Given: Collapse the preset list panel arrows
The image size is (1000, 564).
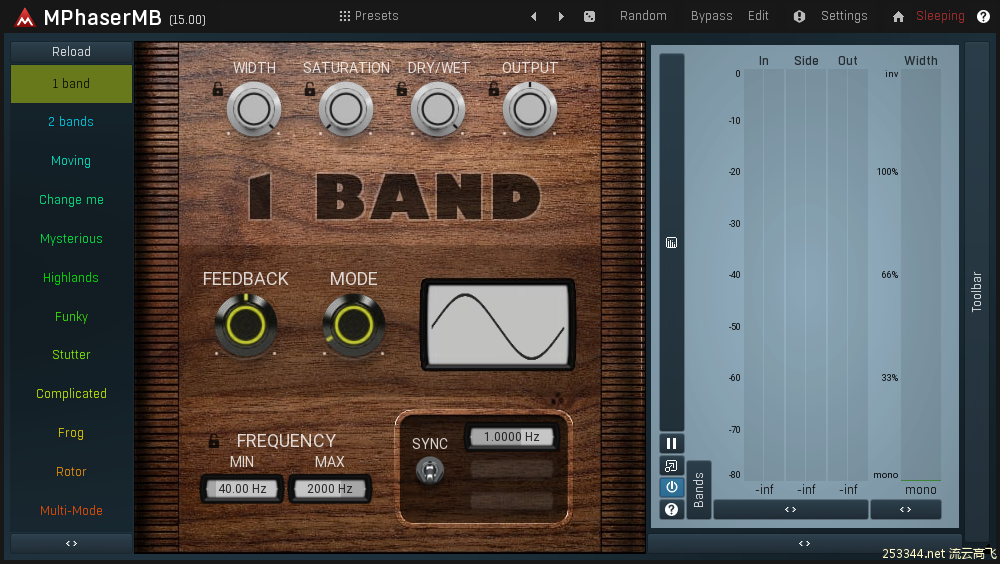Looking at the screenshot, I should (x=71, y=544).
